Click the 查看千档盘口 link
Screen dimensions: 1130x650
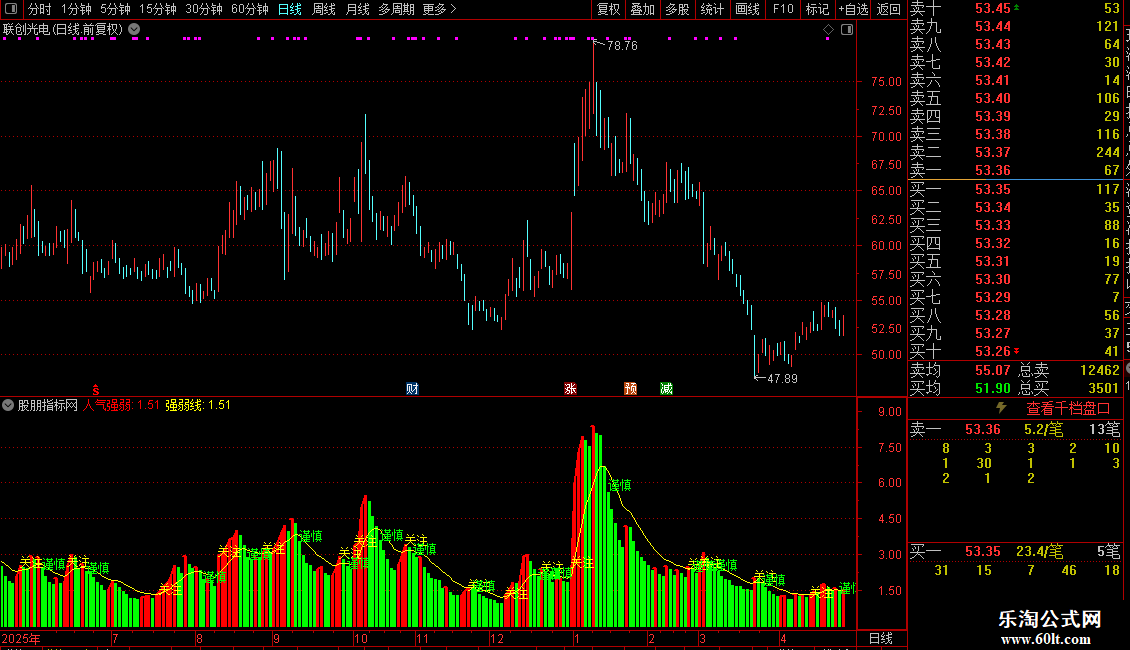[x=1068, y=409]
